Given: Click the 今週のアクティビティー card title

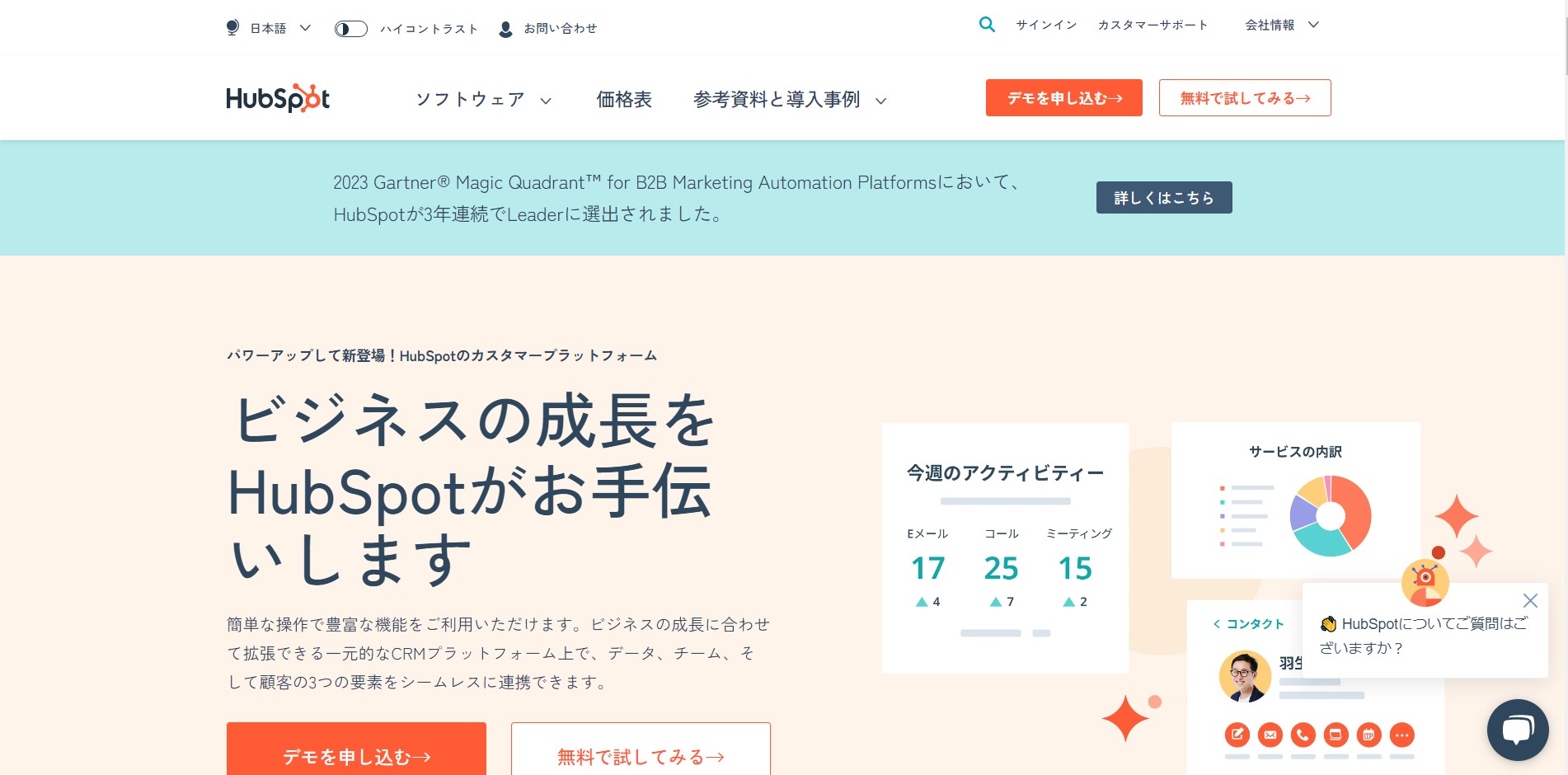Looking at the screenshot, I should click(1005, 472).
